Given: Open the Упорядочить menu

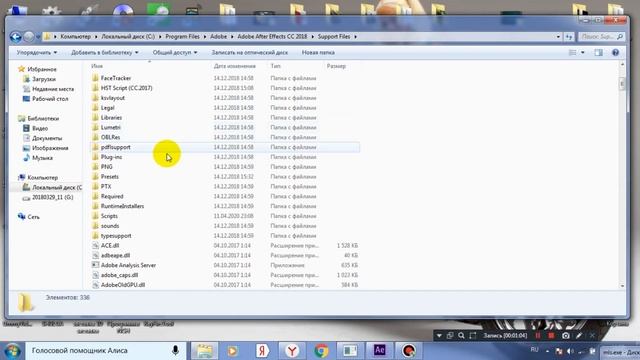Looking at the screenshot, I should 37,53.
